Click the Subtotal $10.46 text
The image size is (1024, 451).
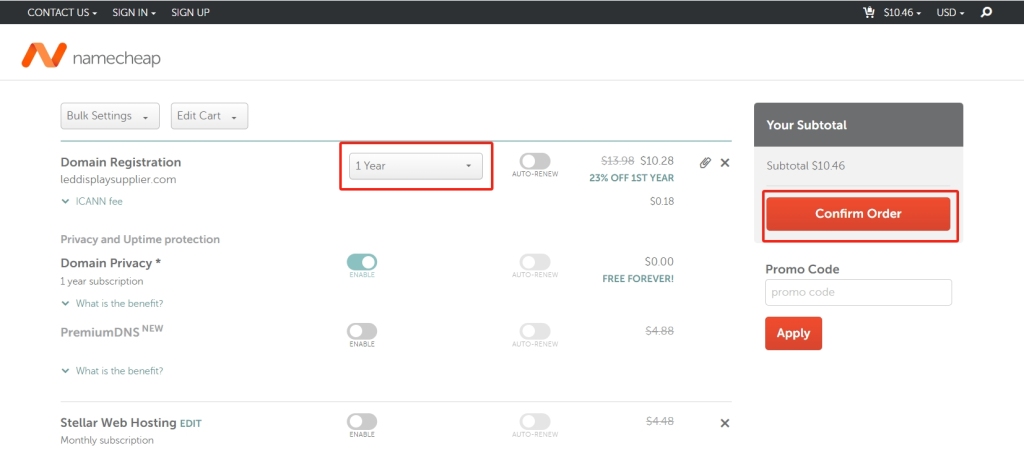pos(806,166)
